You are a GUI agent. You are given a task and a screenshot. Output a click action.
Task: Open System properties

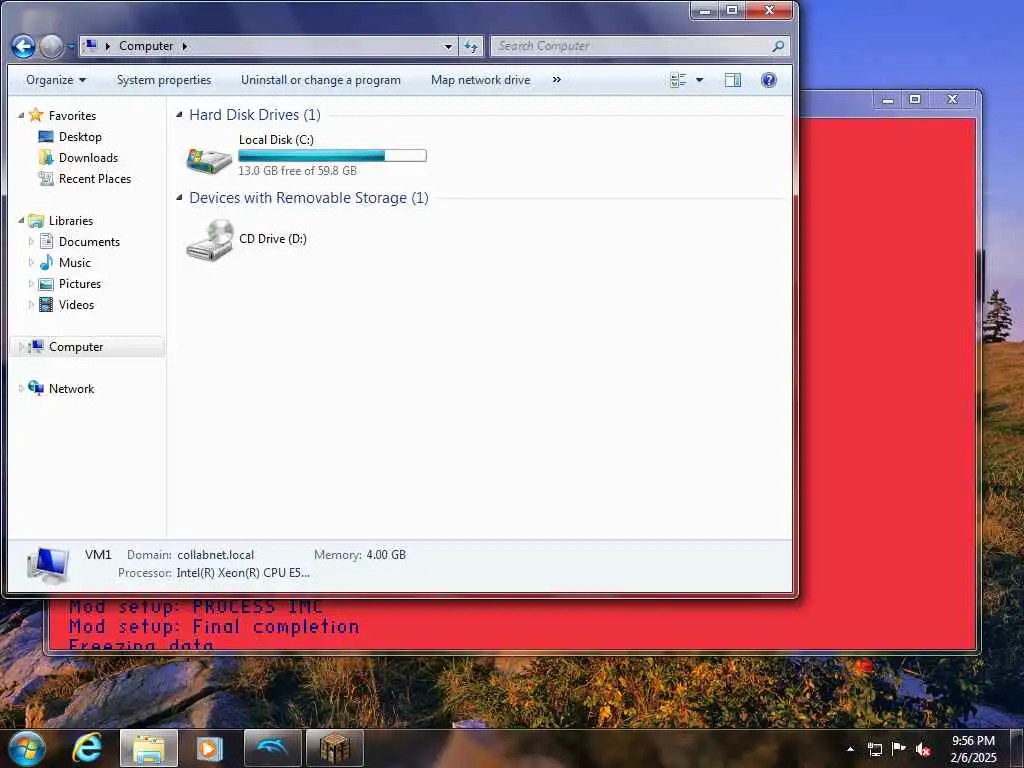[x=164, y=80]
